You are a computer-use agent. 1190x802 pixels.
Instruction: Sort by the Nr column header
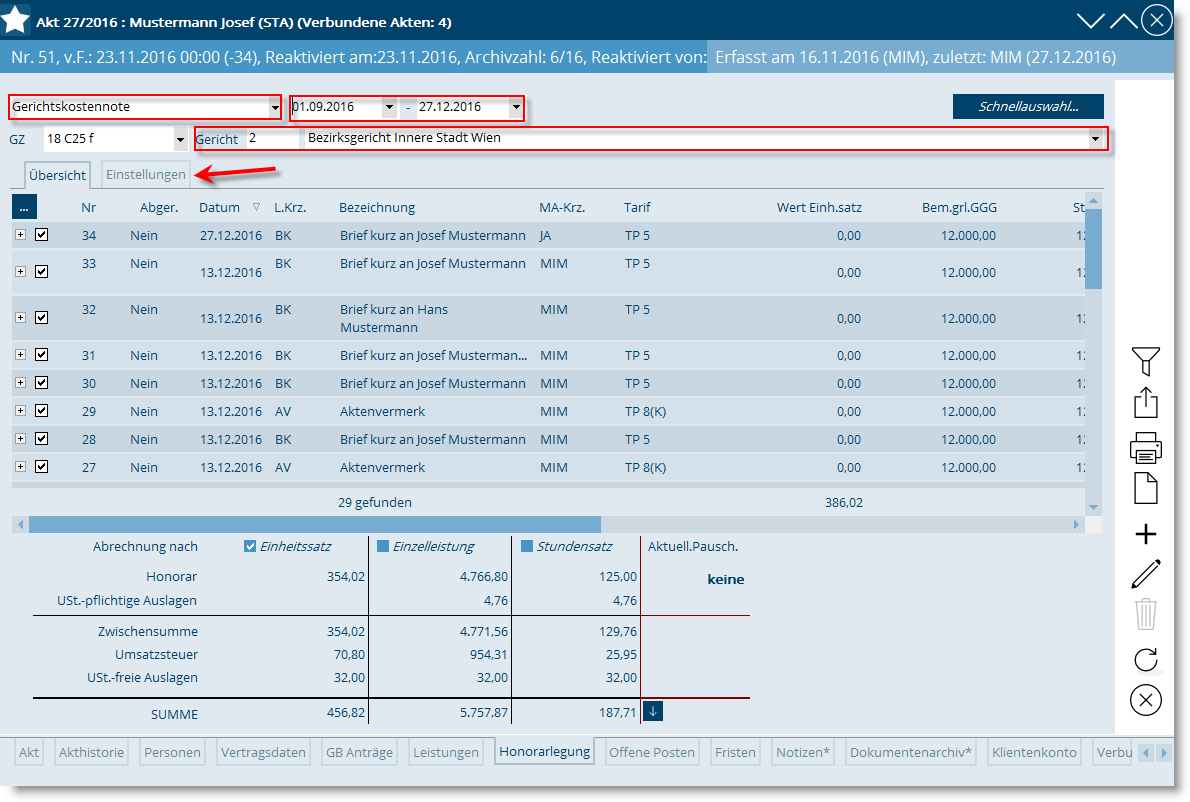coord(89,207)
